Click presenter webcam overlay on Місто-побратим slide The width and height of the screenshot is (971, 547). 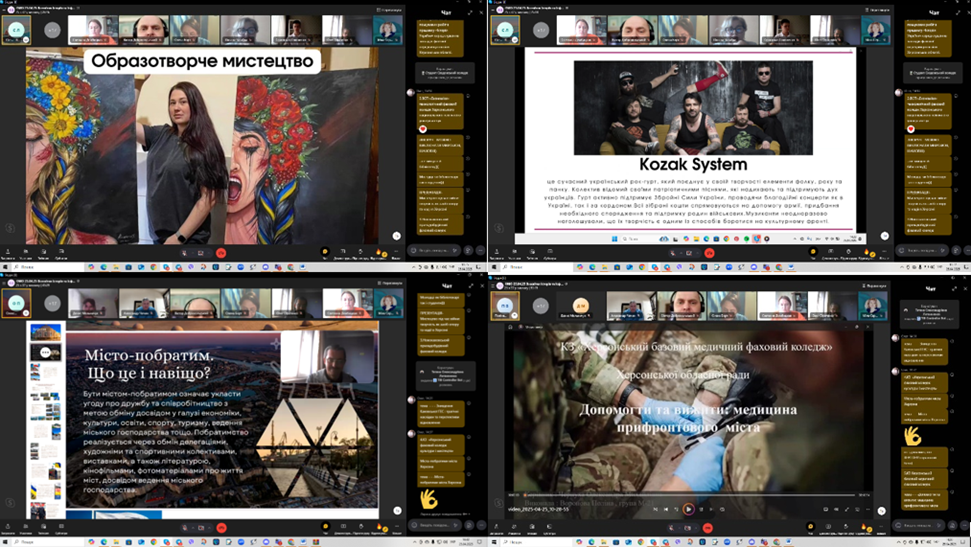click(327, 357)
